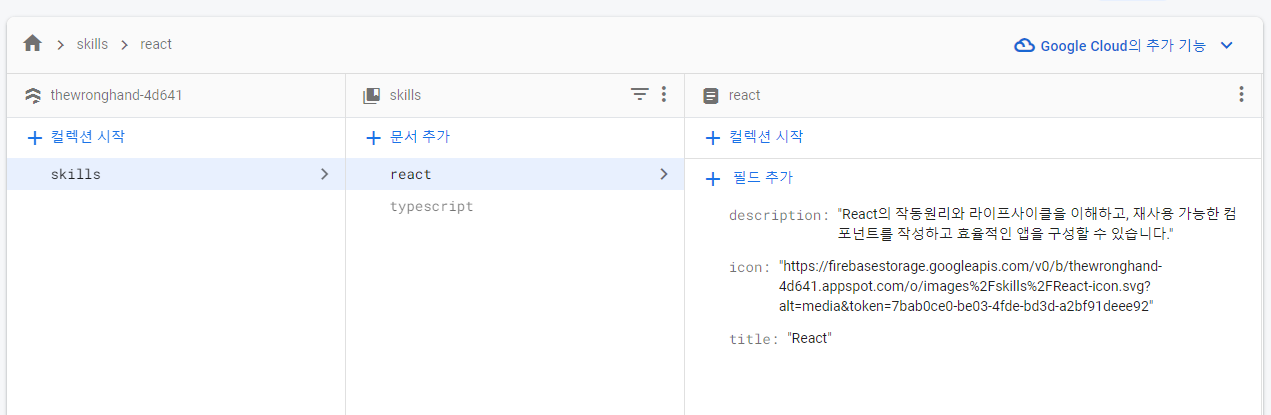
Task: Click the react header title in the right column
Action: tap(744, 95)
